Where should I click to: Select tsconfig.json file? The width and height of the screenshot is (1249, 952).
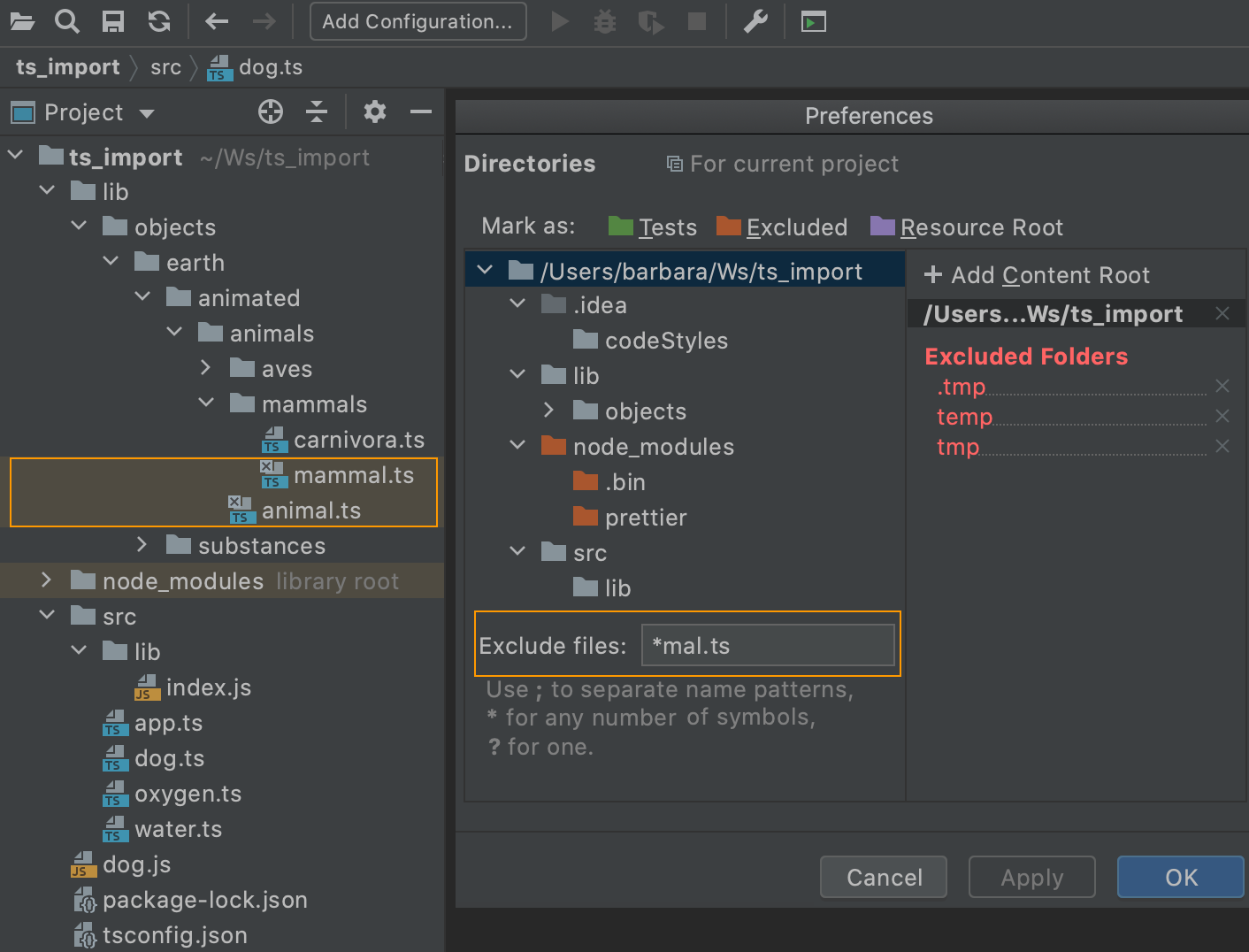[159, 935]
